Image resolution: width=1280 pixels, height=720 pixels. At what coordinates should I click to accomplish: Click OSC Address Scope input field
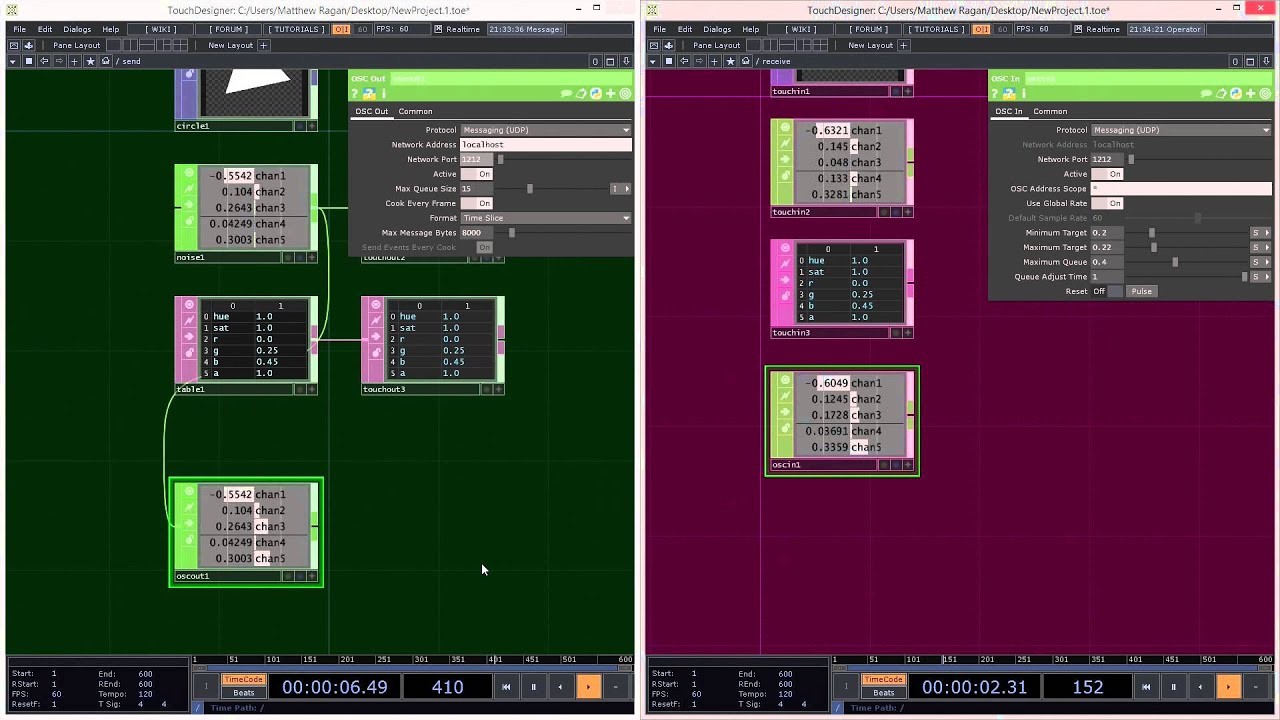tap(1181, 189)
